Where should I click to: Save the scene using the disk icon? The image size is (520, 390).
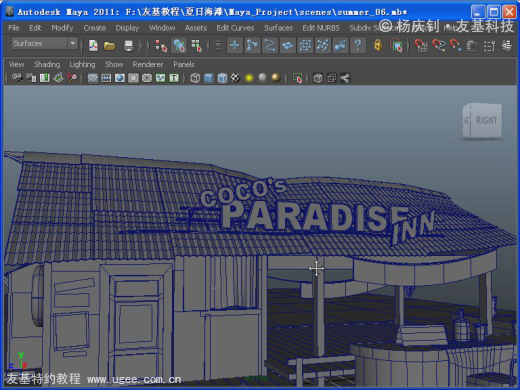pyautogui.click(x=128, y=45)
